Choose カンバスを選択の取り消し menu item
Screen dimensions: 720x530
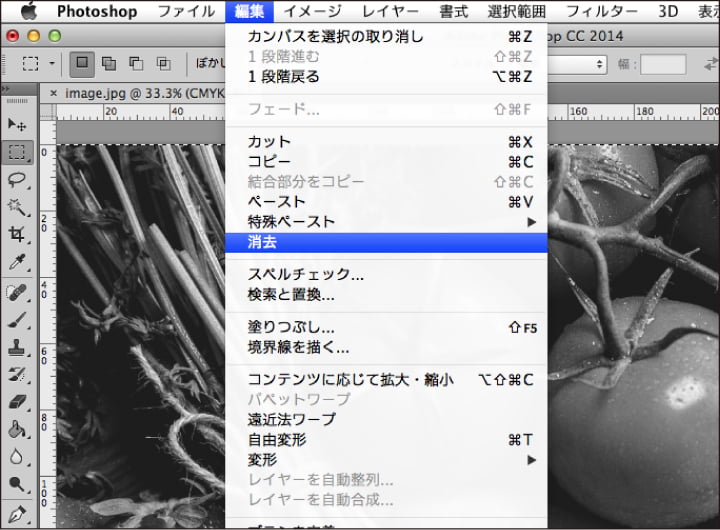point(386,36)
